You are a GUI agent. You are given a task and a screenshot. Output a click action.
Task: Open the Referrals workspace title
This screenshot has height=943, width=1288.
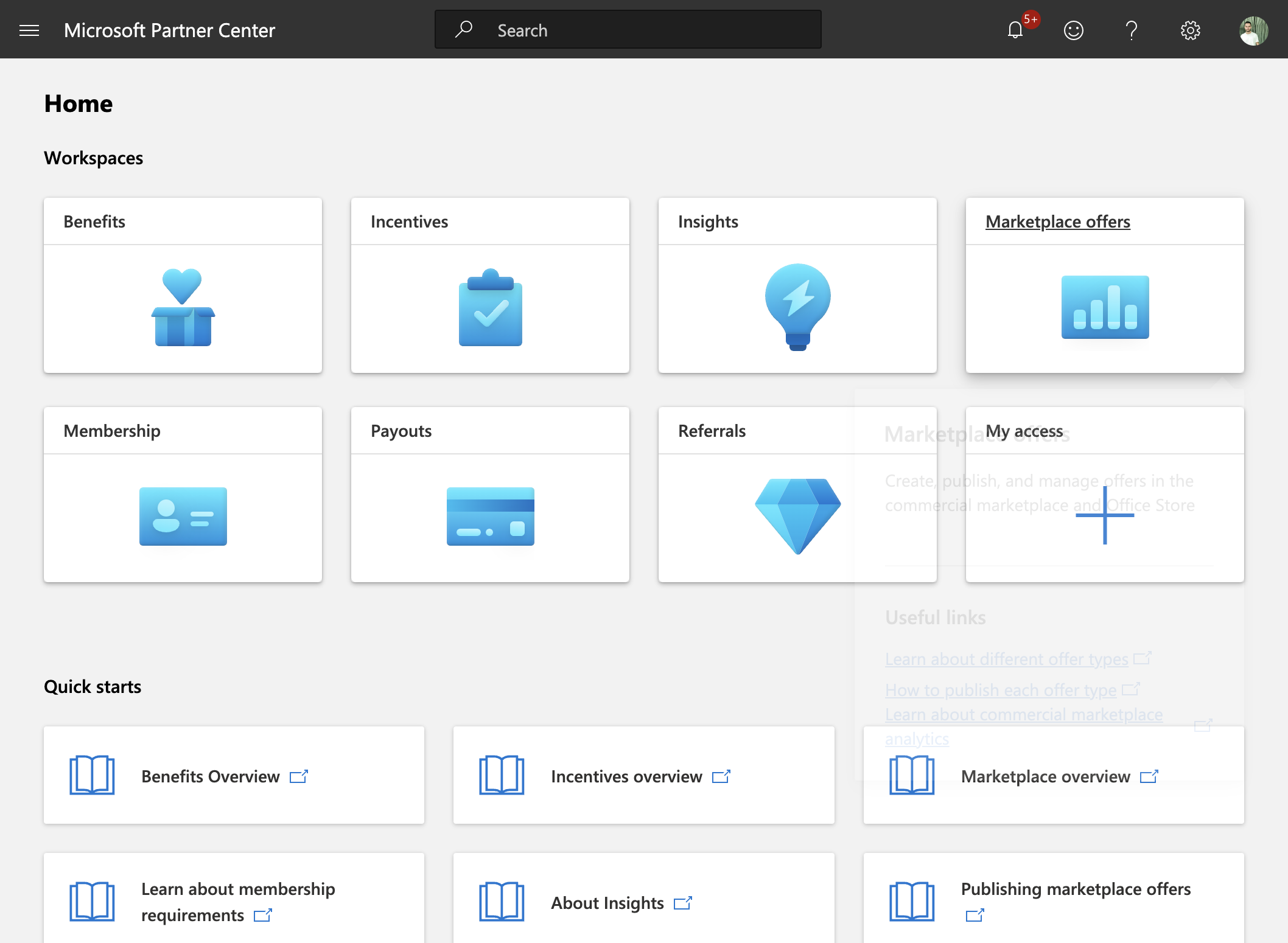[x=712, y=431]
